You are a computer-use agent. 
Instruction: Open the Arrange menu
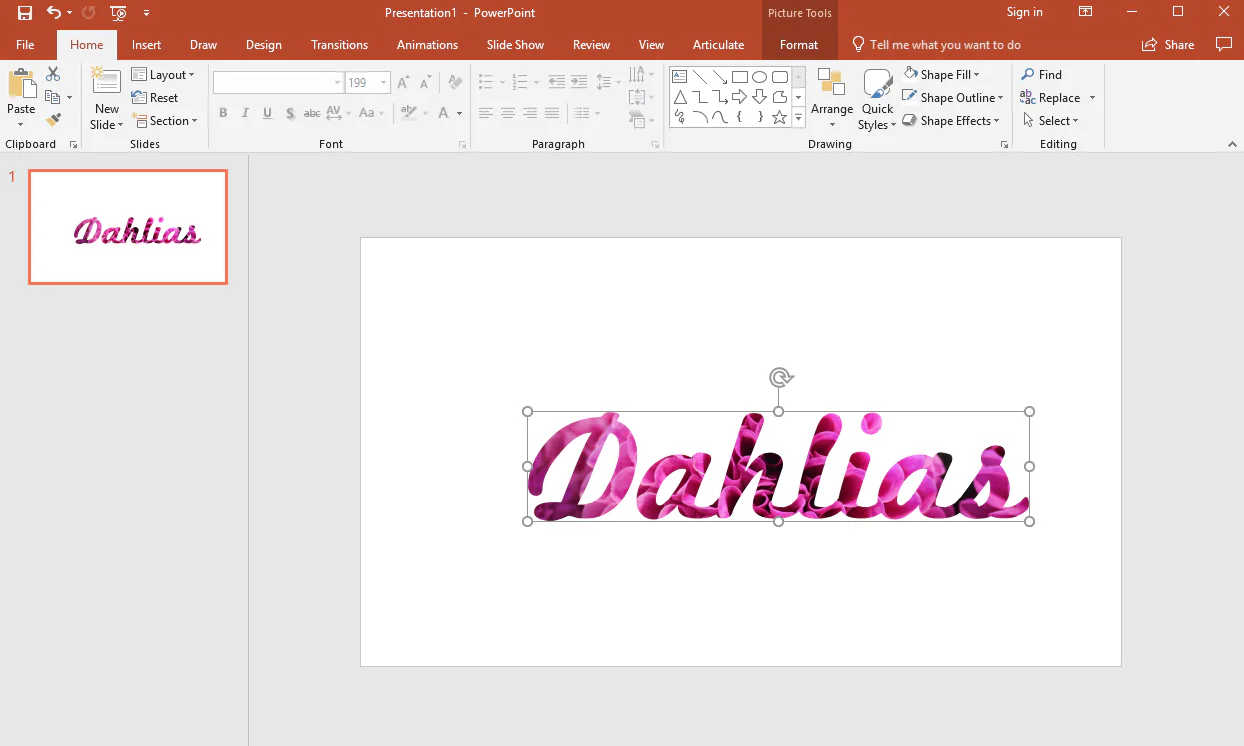(832, 99)
